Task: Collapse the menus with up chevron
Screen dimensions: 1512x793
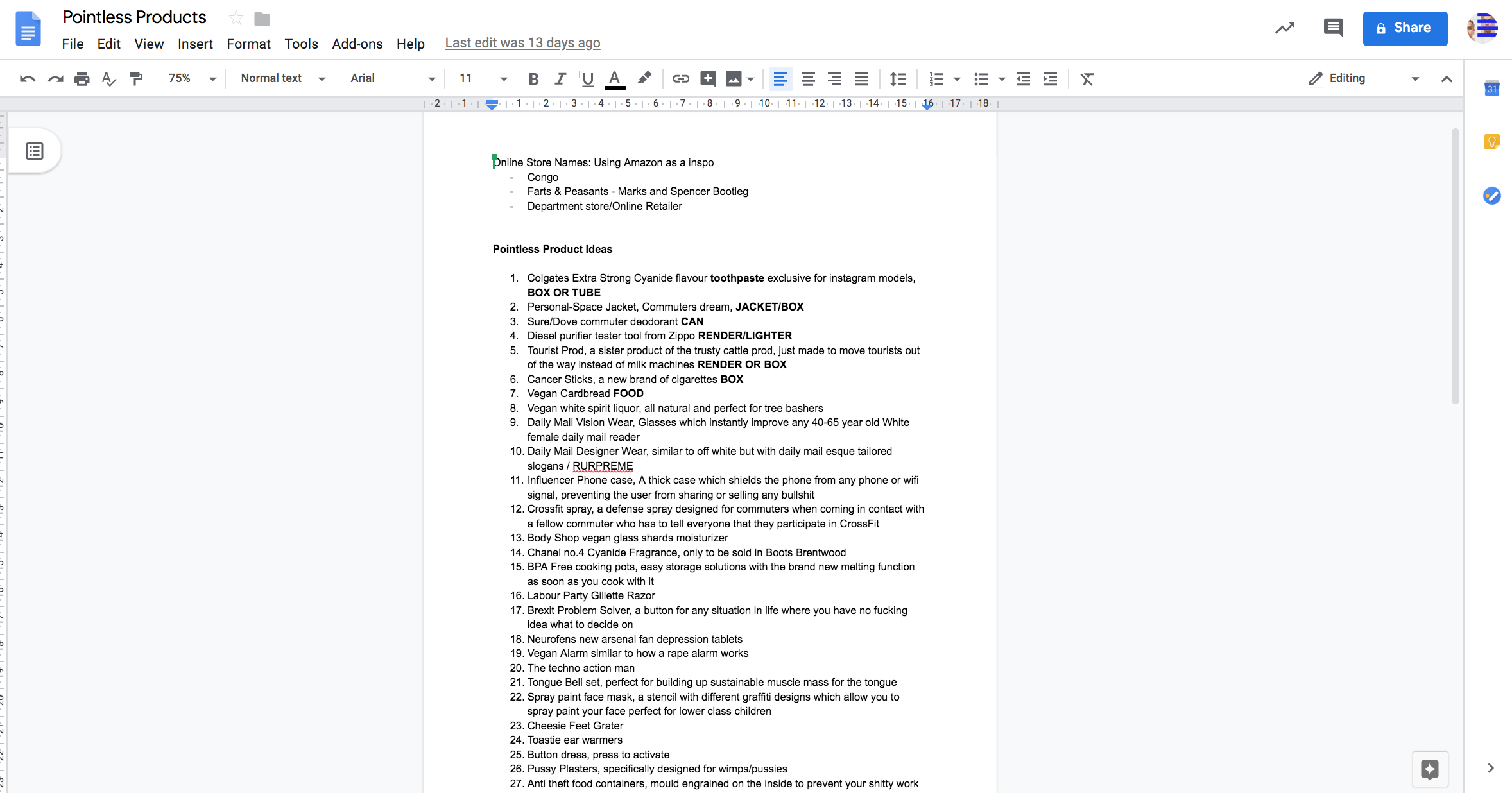Action: 1447,79
